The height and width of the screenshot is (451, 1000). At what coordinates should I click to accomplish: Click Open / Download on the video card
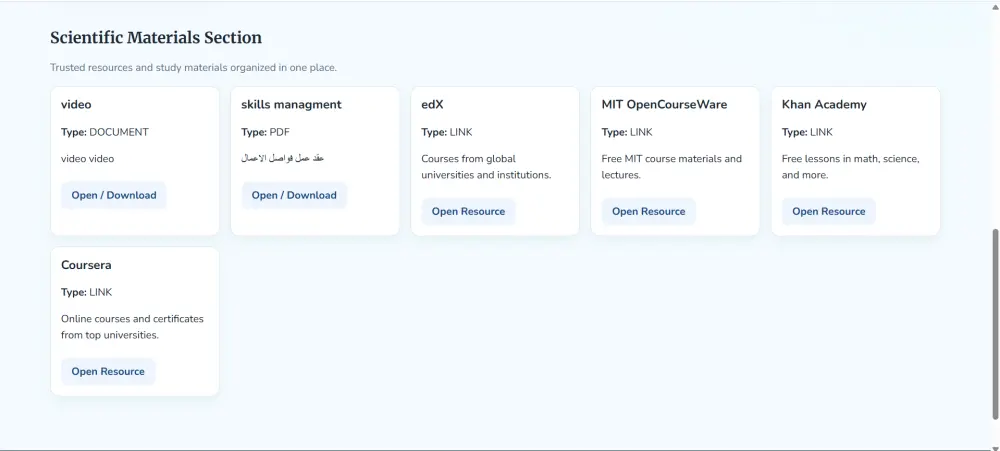[x=113, y=195]
